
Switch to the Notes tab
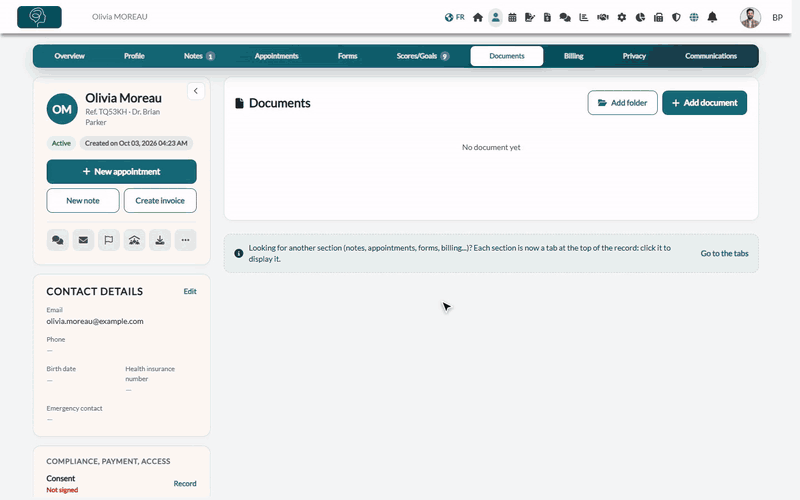(198, 56)
